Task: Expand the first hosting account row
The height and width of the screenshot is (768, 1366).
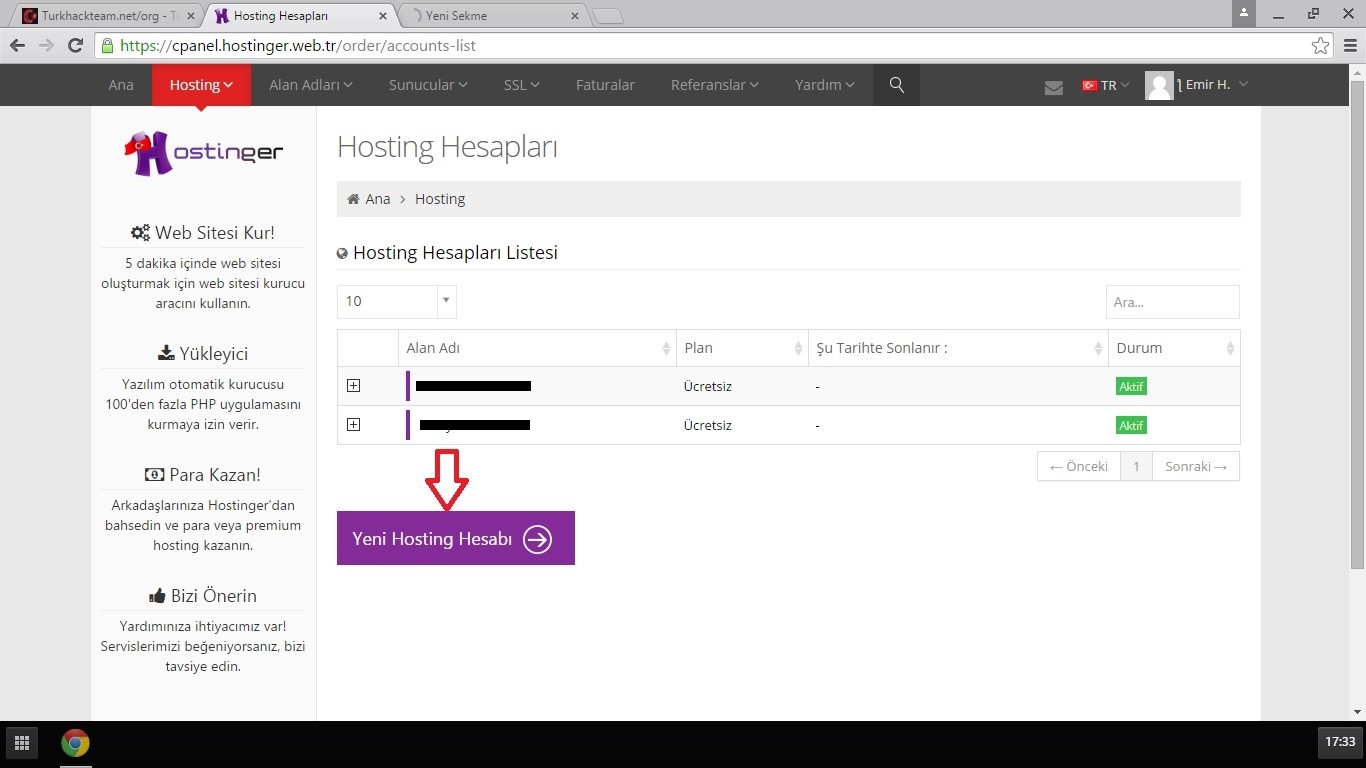Action: (353, 386)
